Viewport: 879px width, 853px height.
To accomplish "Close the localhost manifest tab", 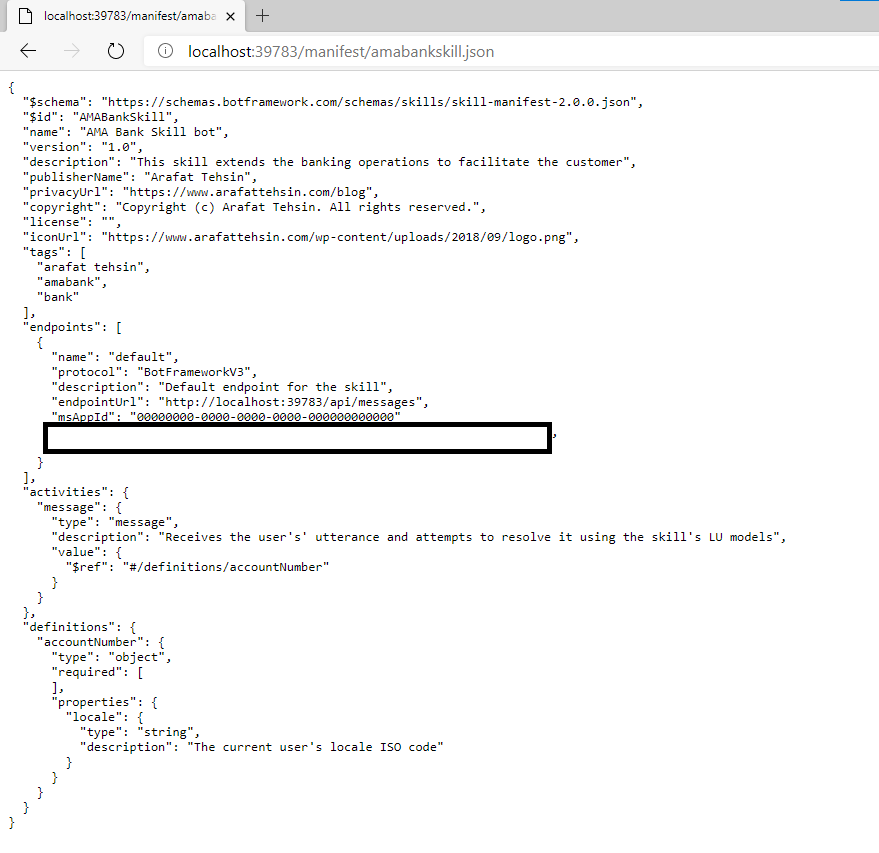I will point(230,16).
